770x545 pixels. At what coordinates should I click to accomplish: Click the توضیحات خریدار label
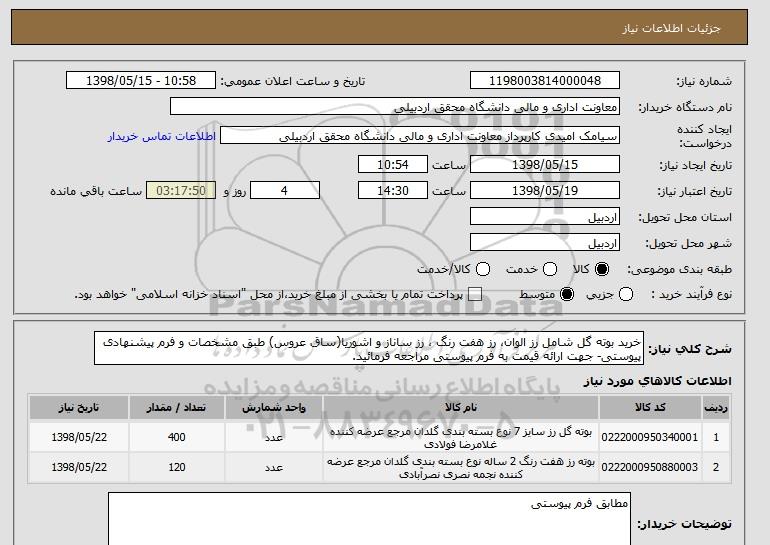tap(684, 524)
